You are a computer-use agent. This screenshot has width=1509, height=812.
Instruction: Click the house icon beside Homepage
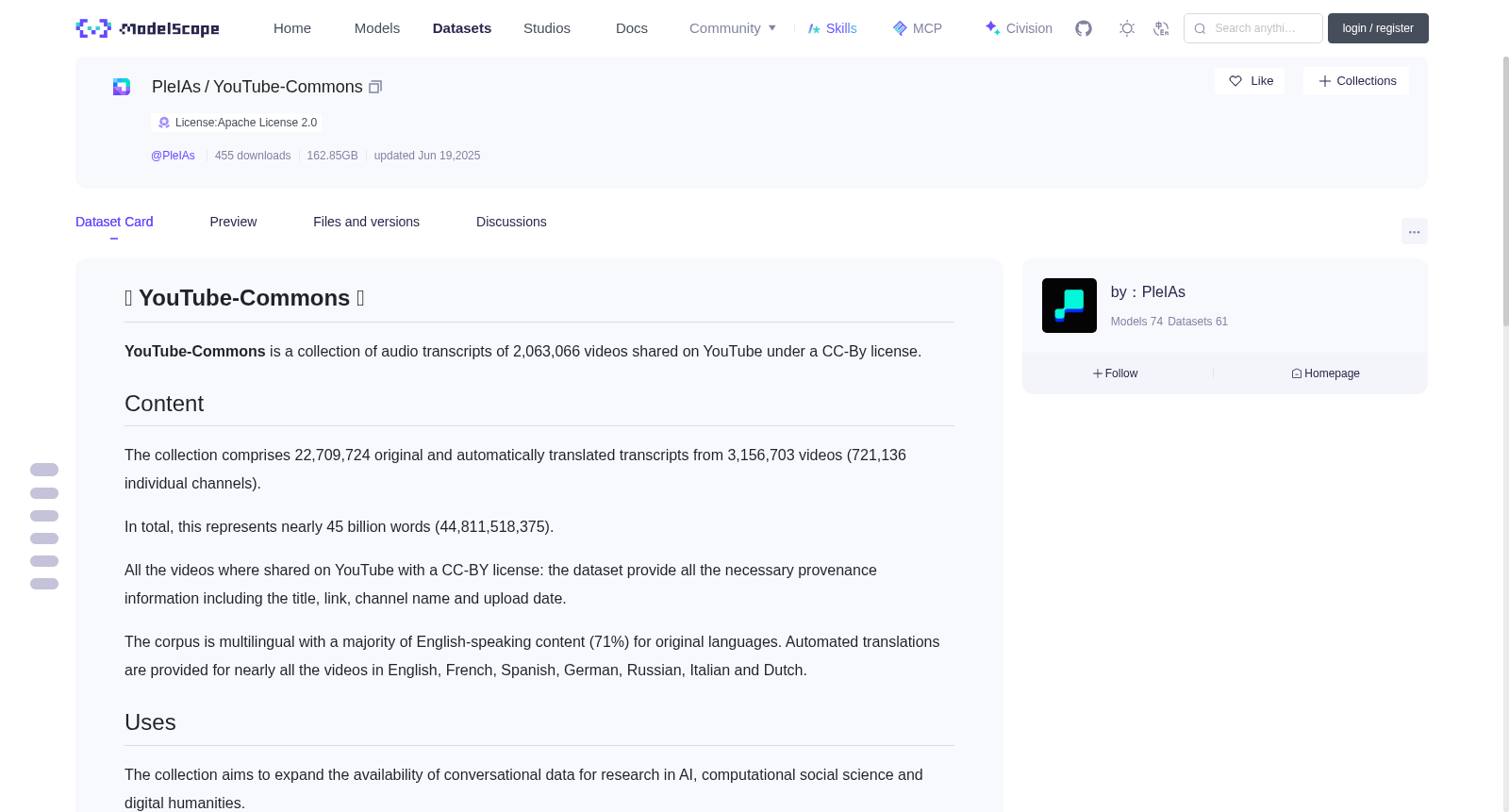pos(1297,373)
